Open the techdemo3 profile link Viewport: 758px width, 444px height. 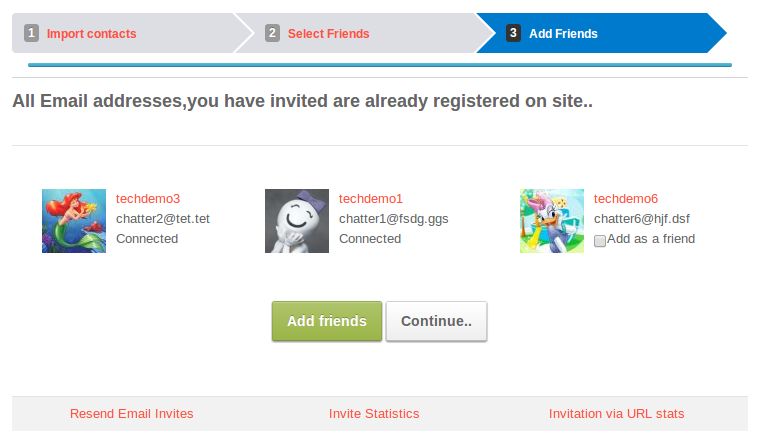[148, 199]
